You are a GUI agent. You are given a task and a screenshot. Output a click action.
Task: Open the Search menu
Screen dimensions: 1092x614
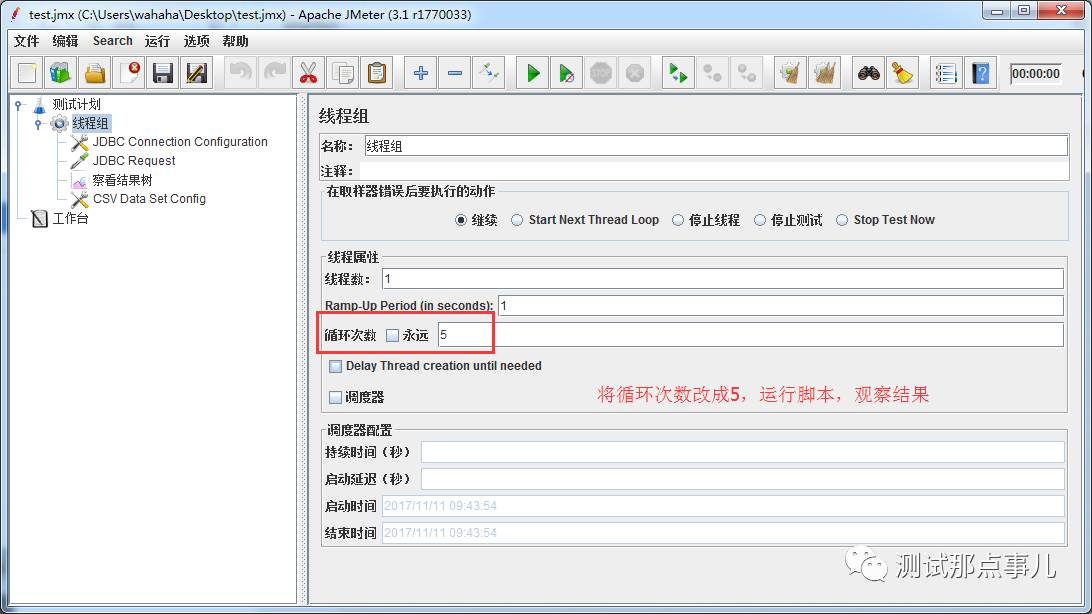click(x=112, y=41)
